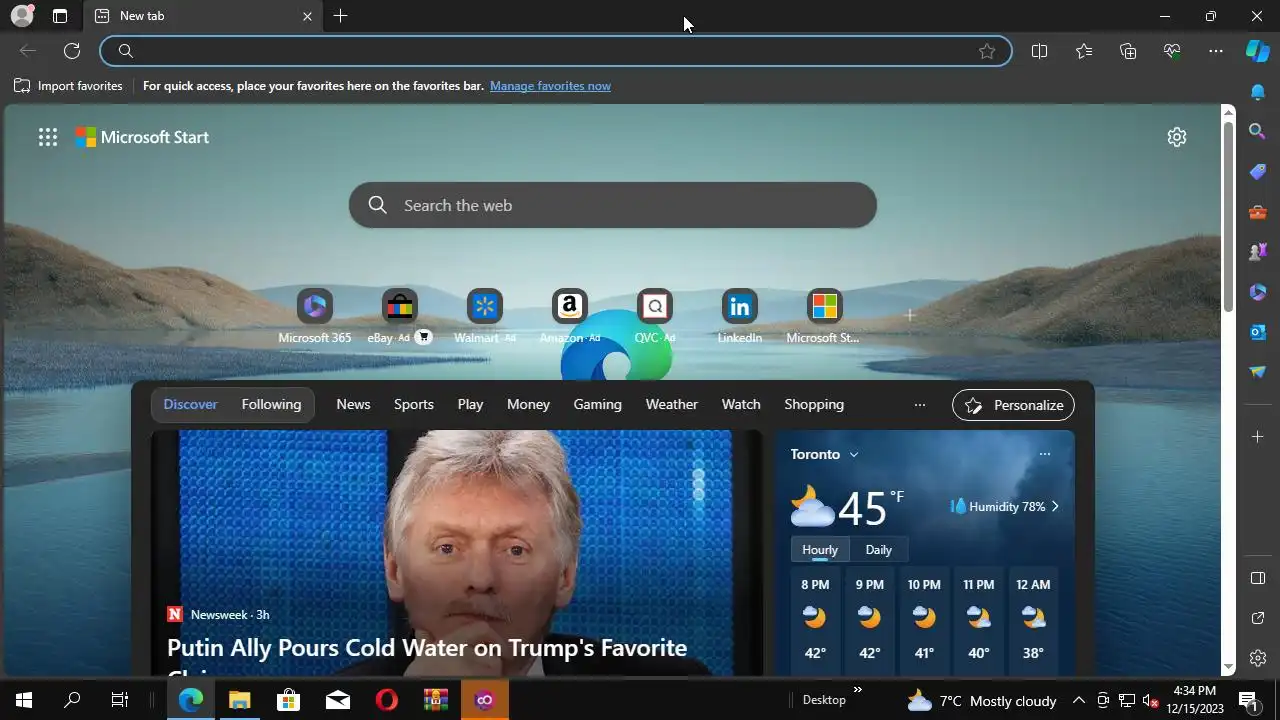The height and width of the screenshot is (720, 1280).
Task: Switch to the Play tab
Action: coord(470,405)
